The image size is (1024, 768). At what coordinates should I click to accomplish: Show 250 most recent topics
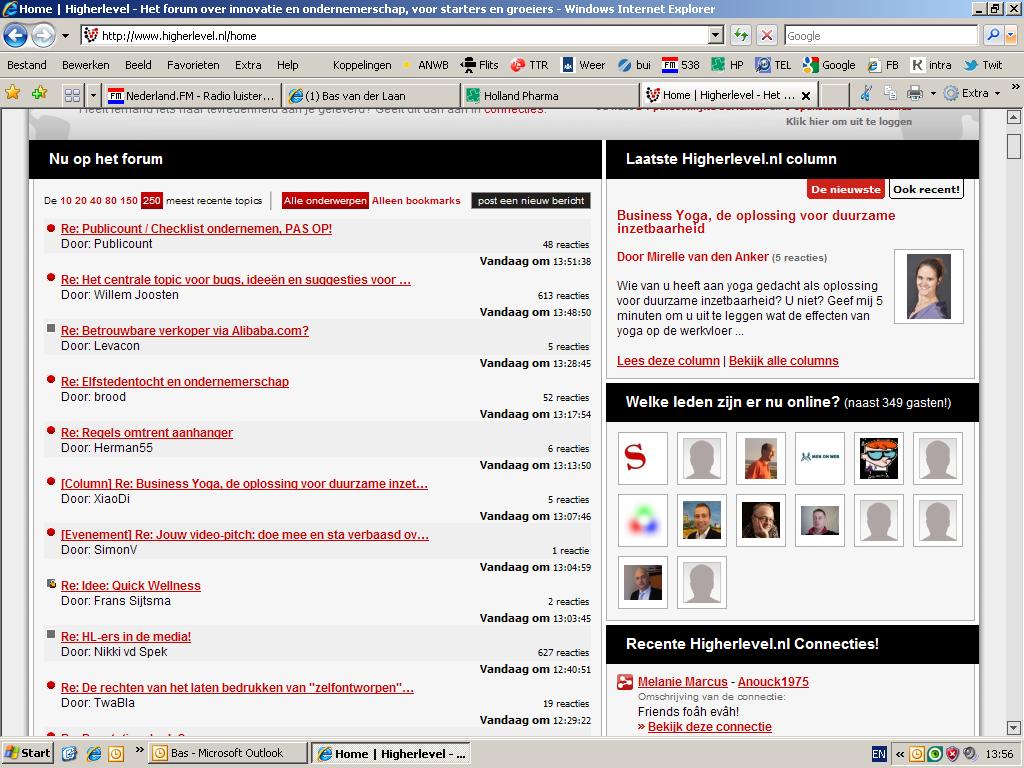(x=151, y=201)
